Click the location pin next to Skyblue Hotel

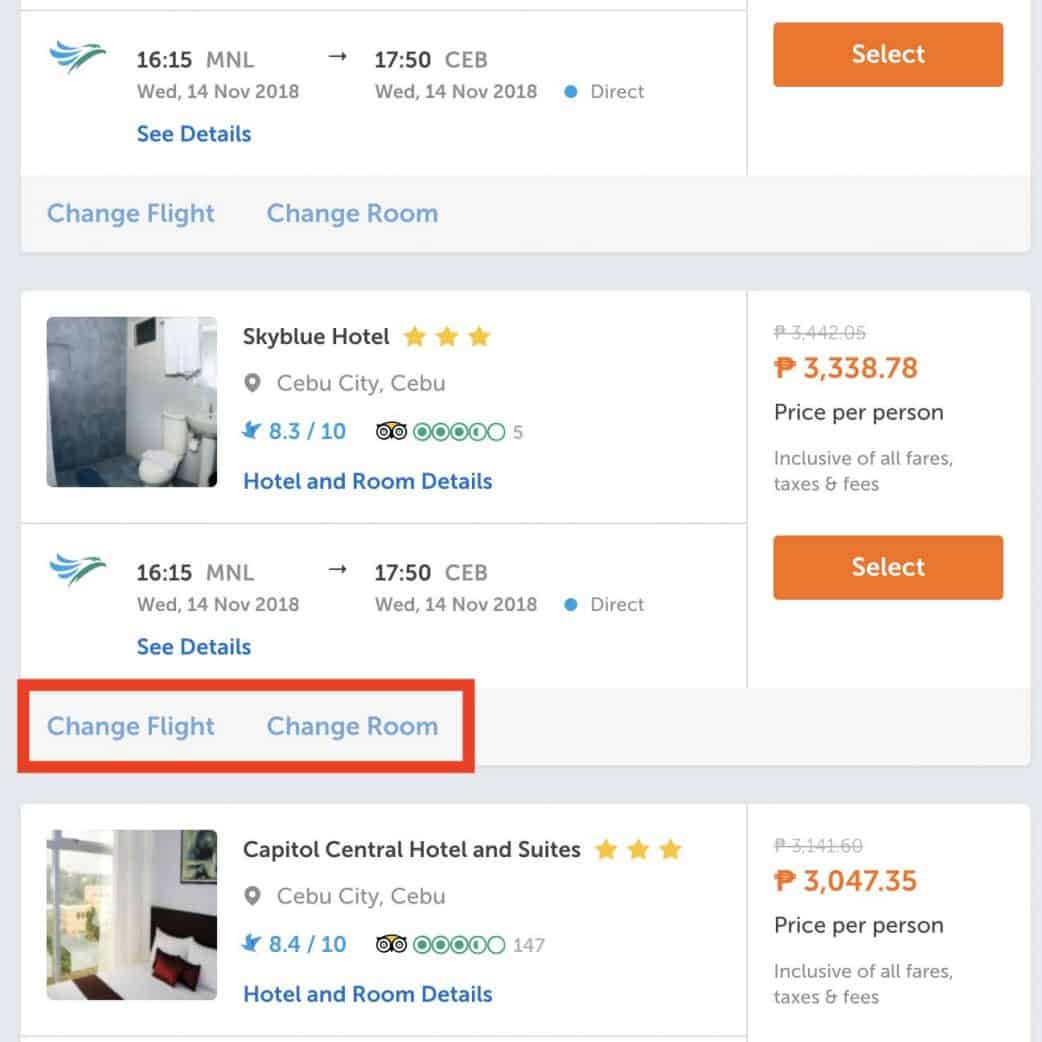253,384
